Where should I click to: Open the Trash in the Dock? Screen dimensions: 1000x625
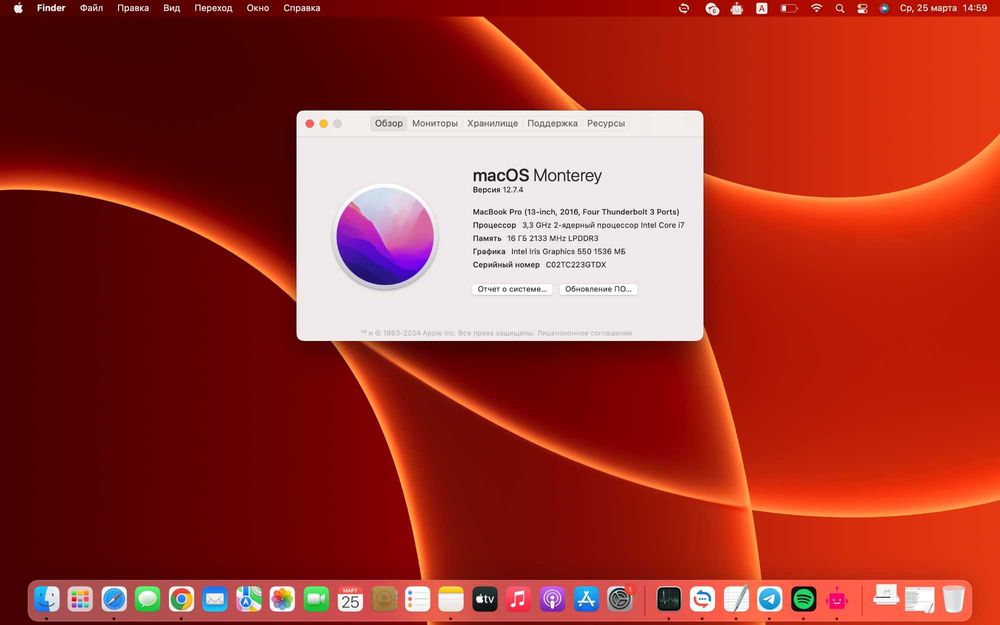tap(953, 599)
